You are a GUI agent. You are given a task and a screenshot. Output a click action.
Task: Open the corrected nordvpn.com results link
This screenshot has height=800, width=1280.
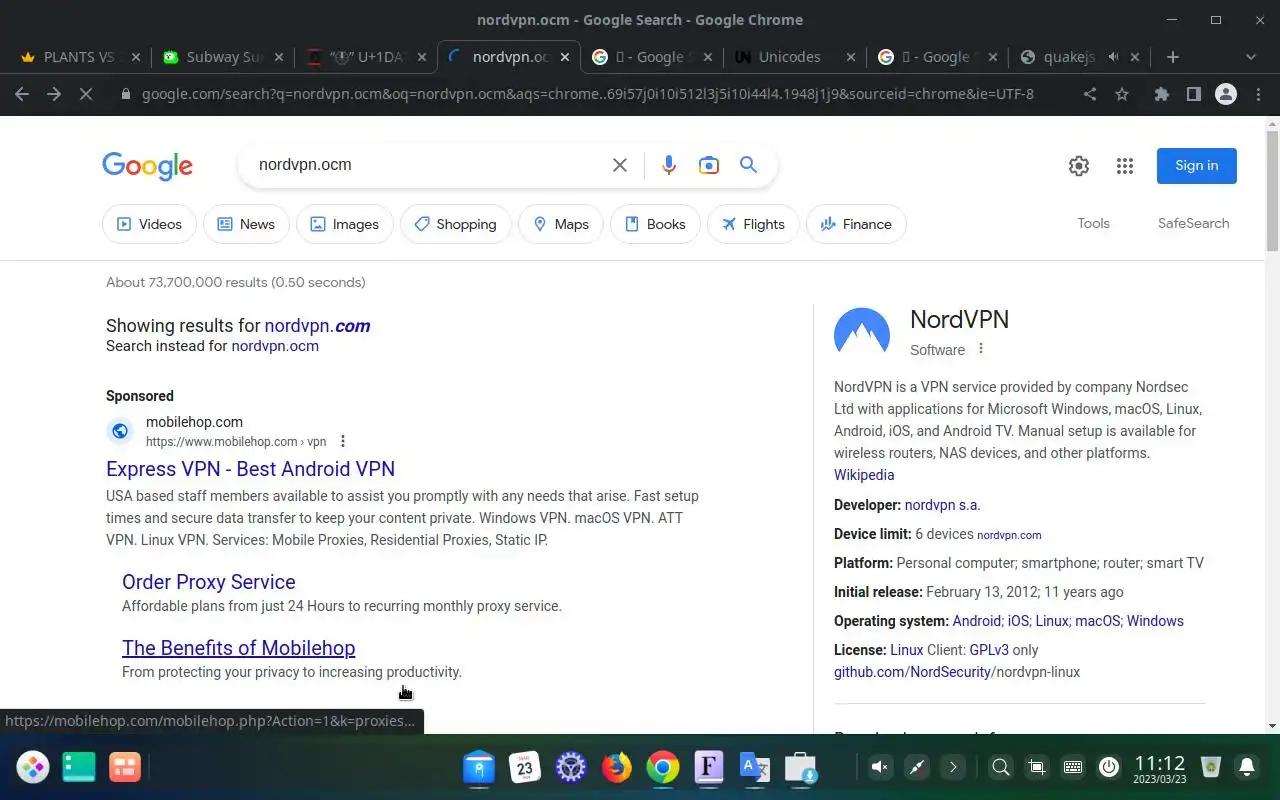317,326
